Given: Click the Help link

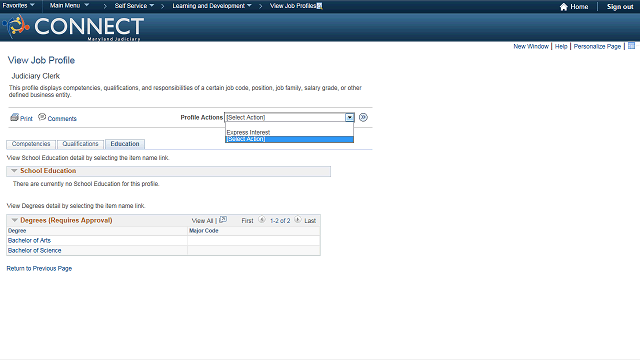Looking at the screenshot, I should coord(561,47).
